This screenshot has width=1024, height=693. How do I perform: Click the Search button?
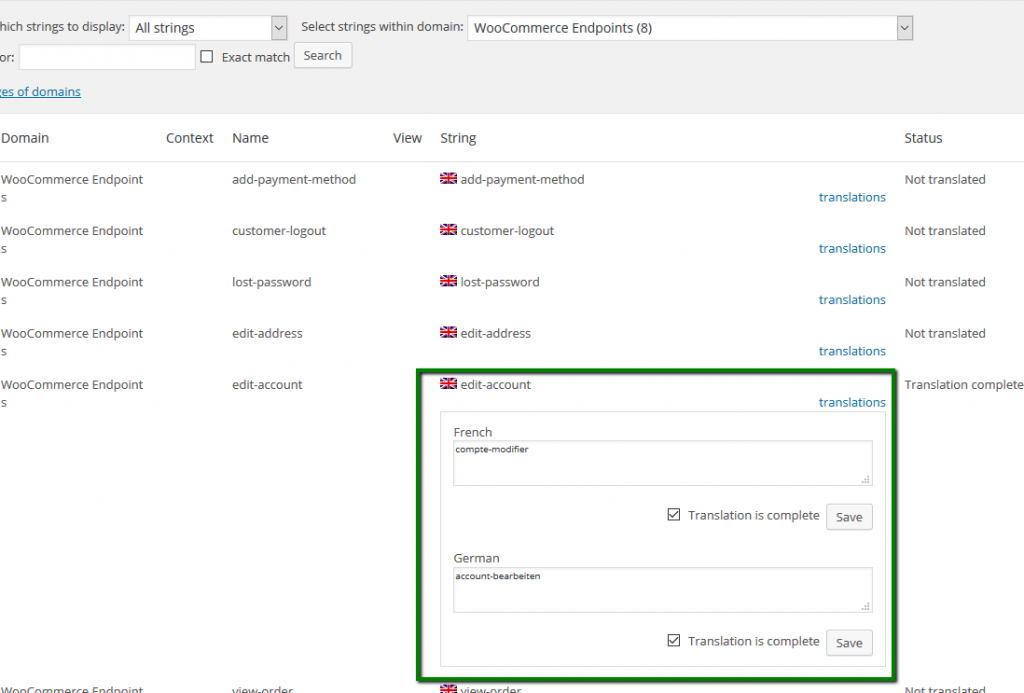pos(323,56)
